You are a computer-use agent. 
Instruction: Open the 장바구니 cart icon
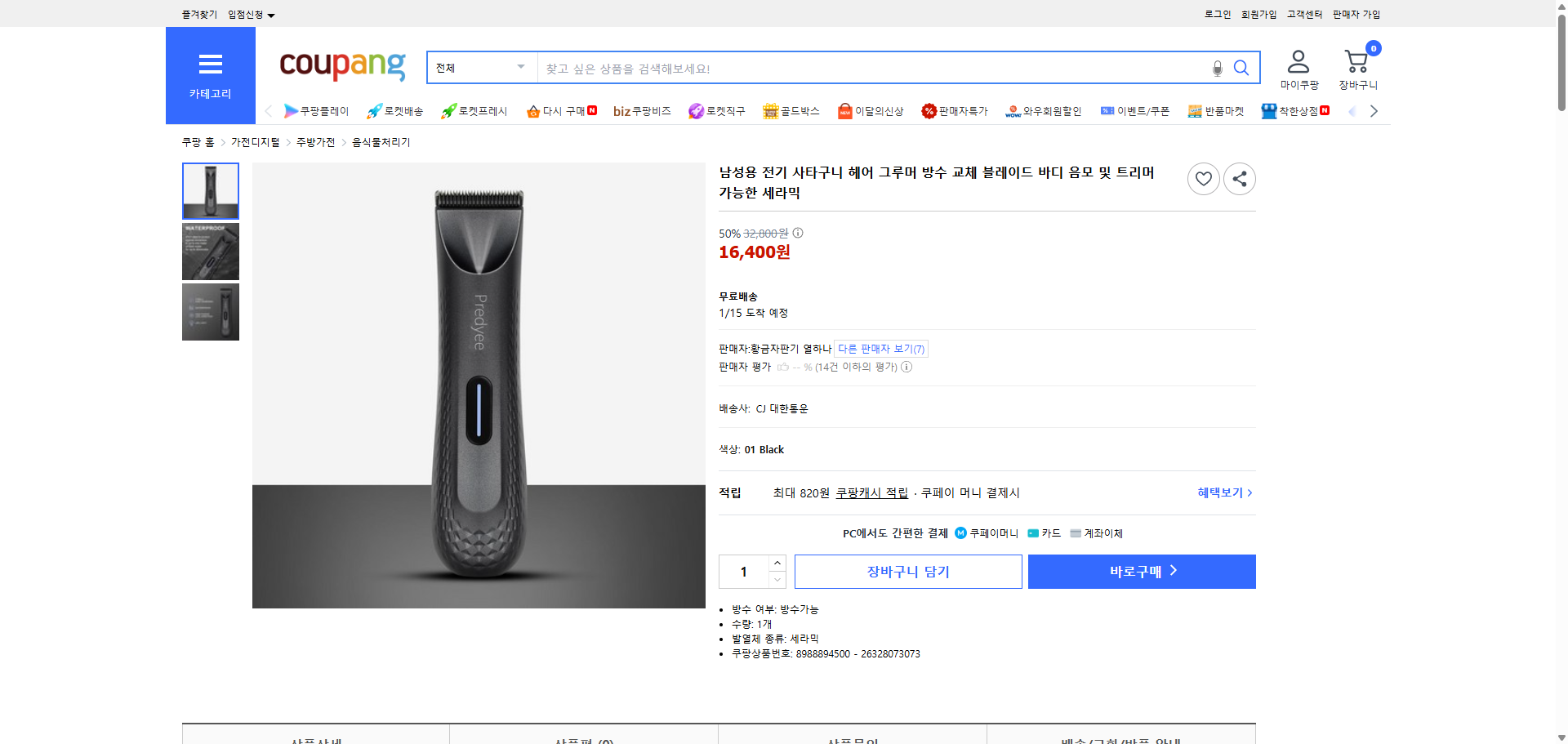tap(1356, 61)
